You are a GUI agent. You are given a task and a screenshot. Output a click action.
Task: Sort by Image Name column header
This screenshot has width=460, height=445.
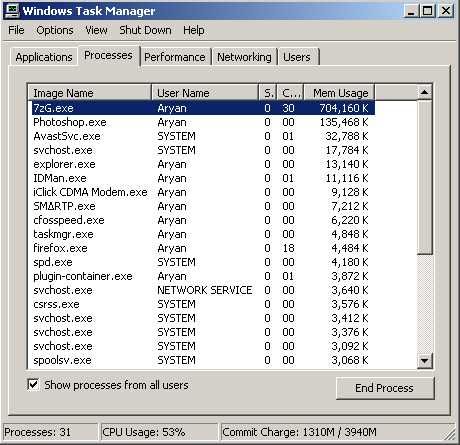click(x=89, y=93)
